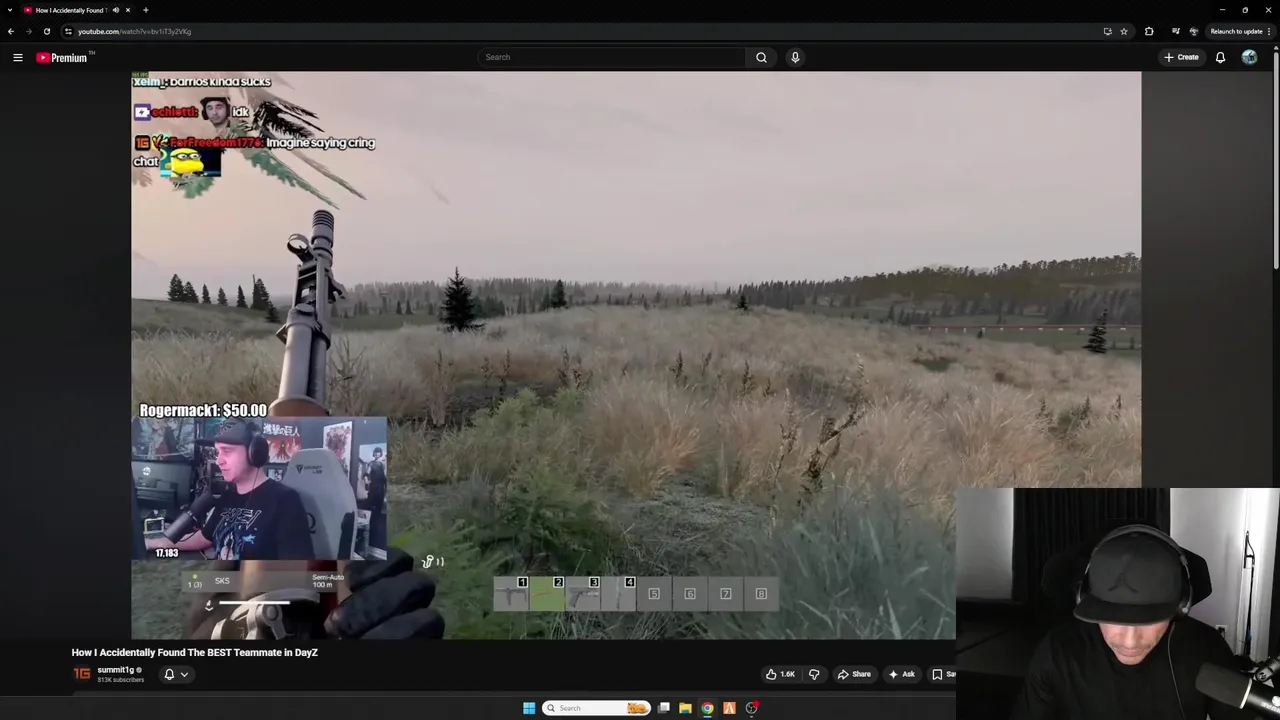1280x720 pixels.
Task: Open Task View on taskbar
Action: click(x=664, y=708)
